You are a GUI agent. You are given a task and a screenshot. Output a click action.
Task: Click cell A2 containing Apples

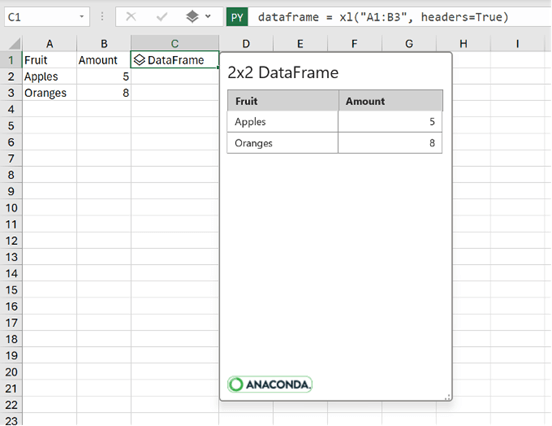click(x=50, y=76)
